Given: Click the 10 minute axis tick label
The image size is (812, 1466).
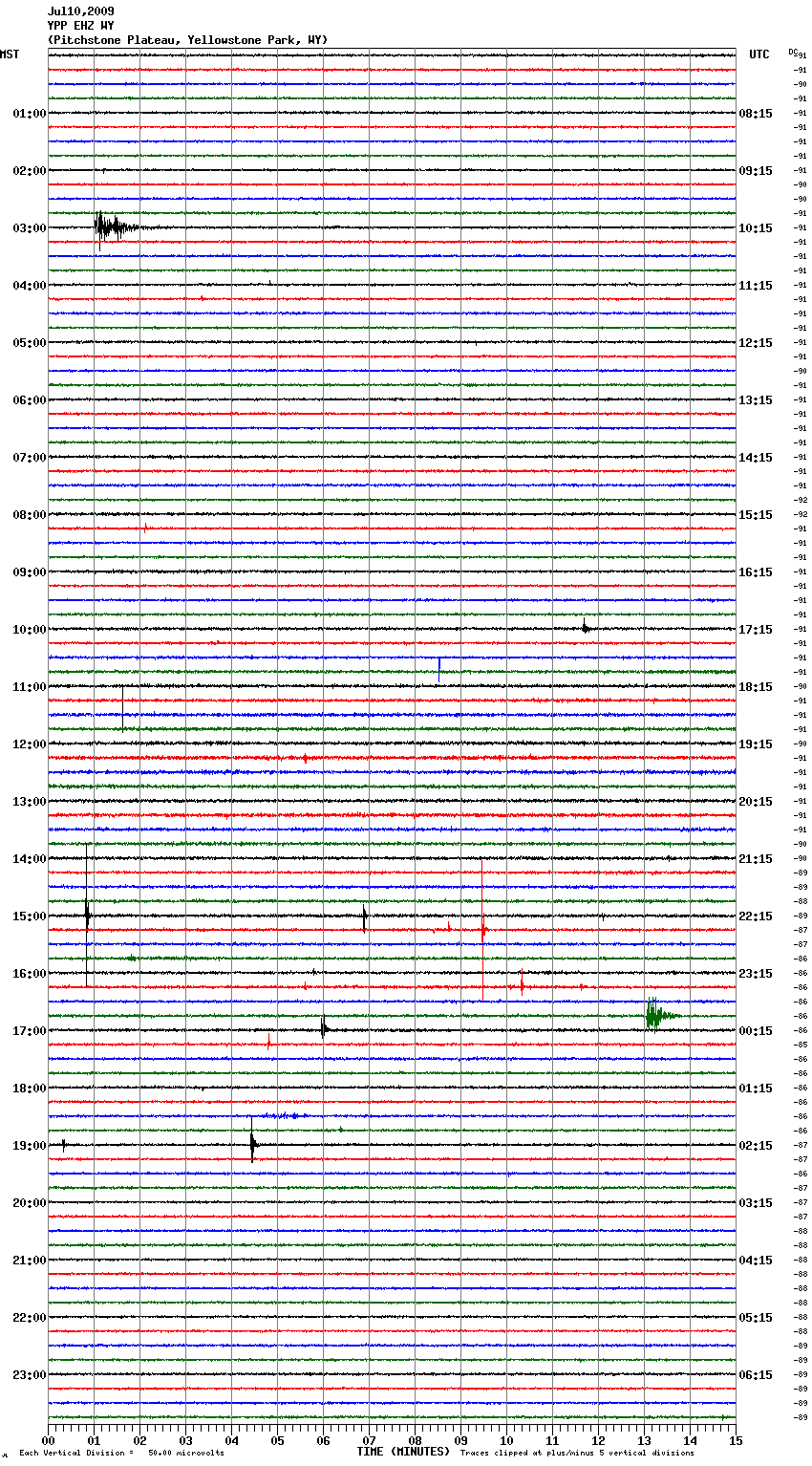Looking at the screenshot, I should [506, 1440].
